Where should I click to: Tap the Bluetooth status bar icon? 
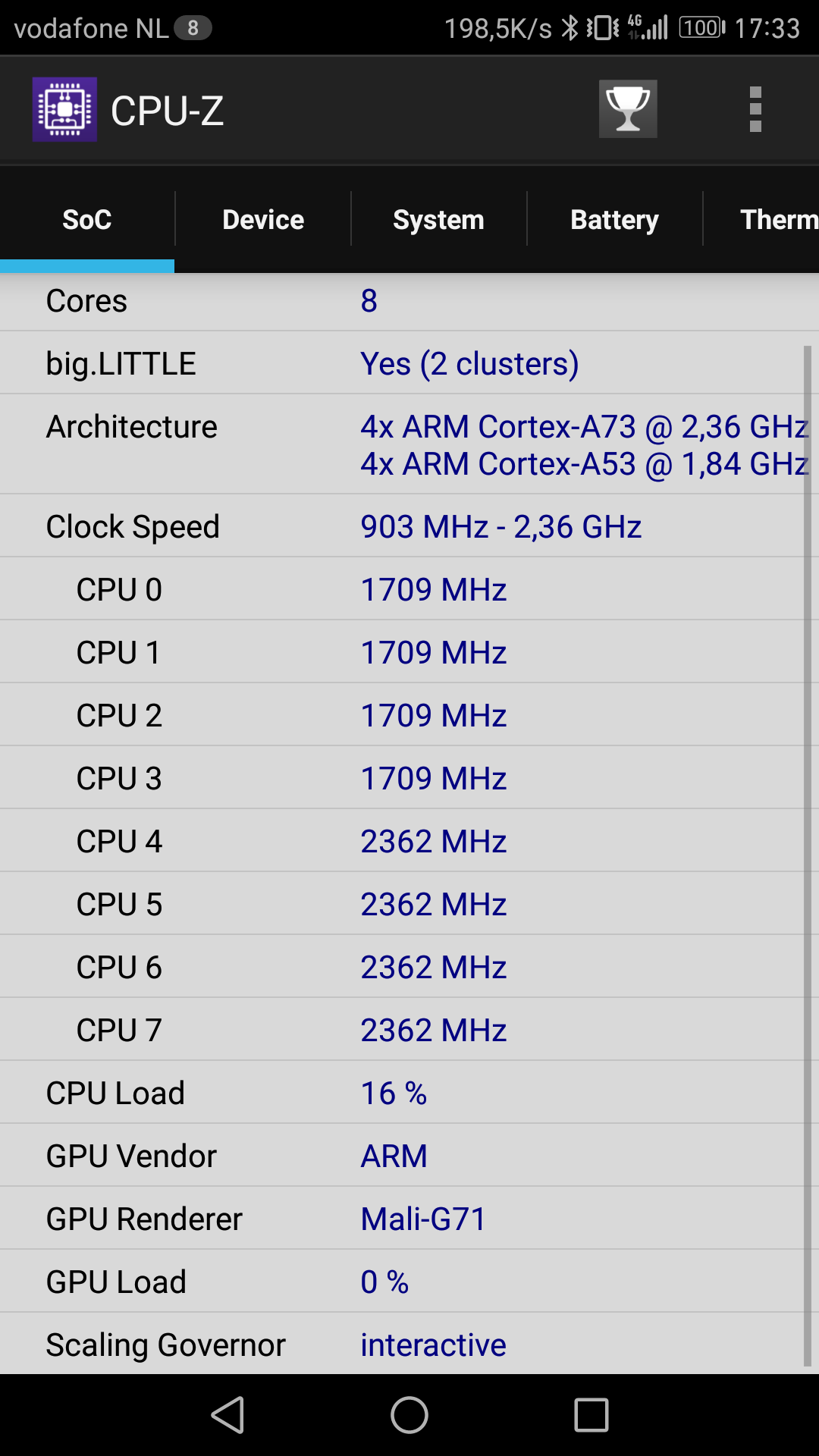coord(570,28)
